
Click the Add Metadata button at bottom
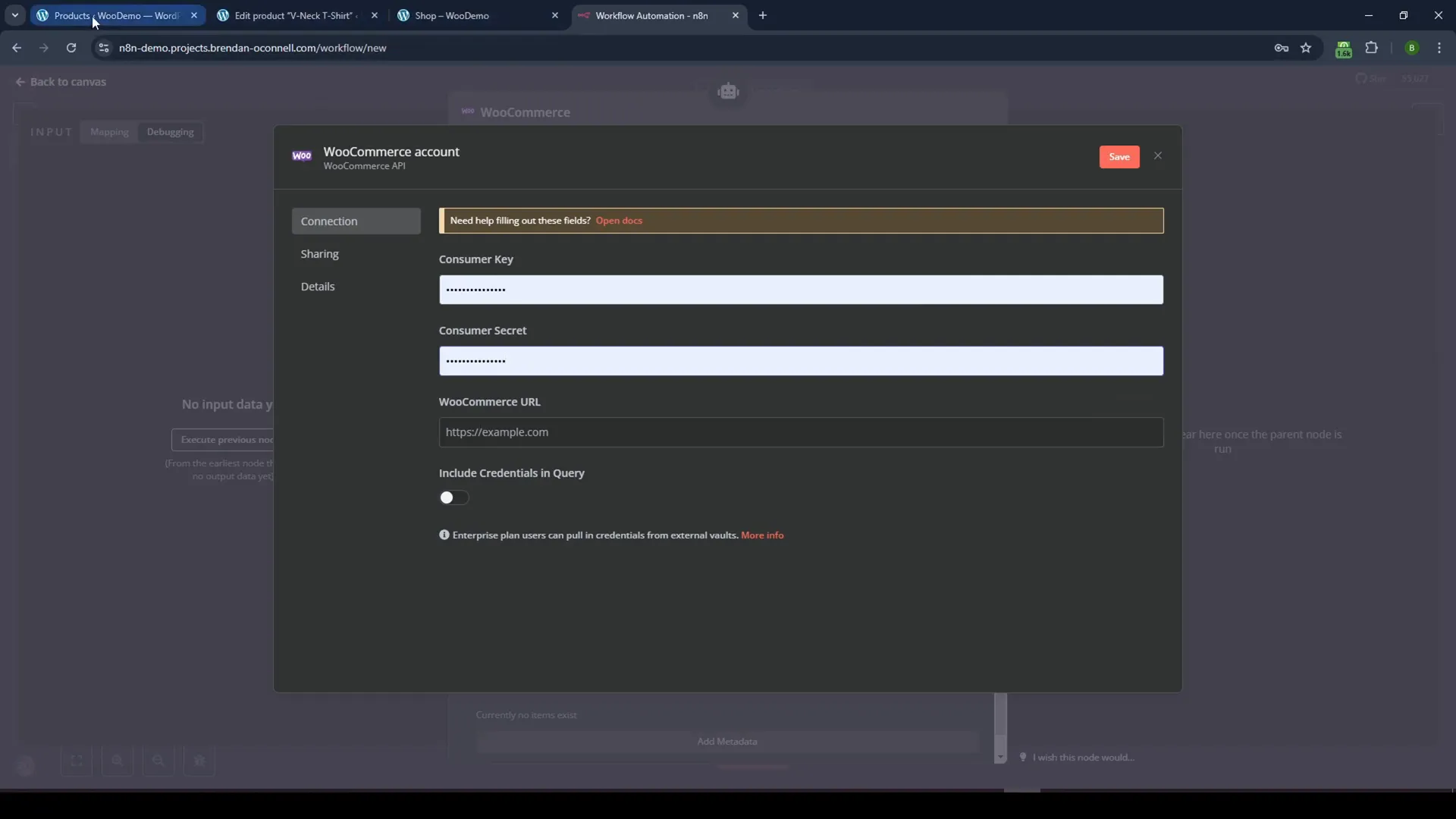727,741
